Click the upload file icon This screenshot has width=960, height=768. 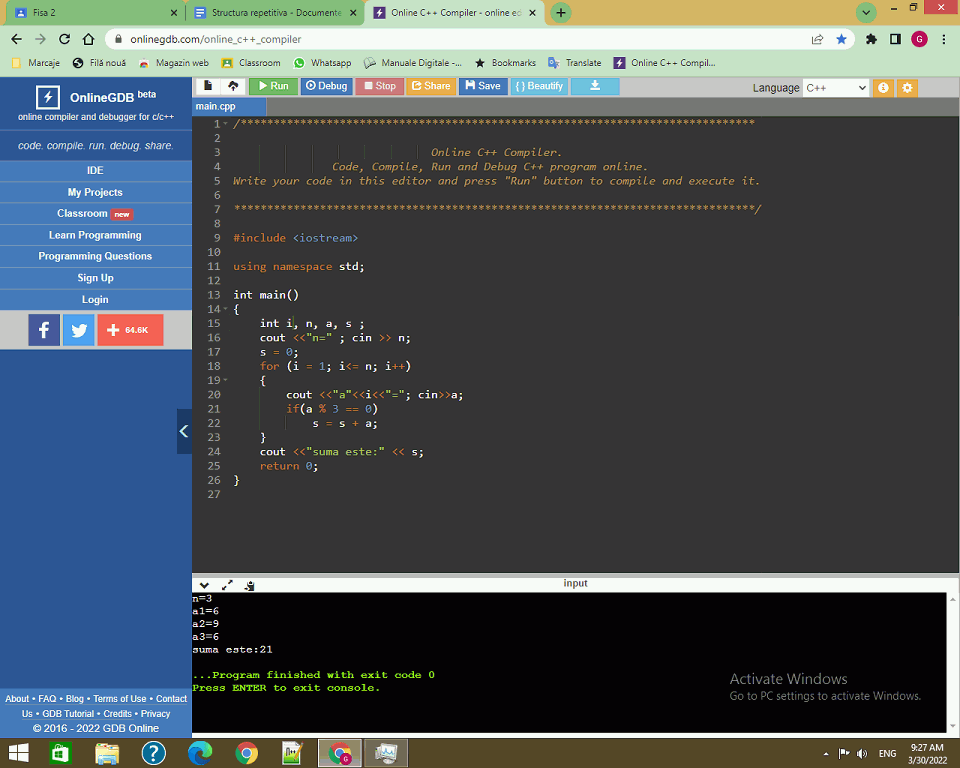click(232, 86)
